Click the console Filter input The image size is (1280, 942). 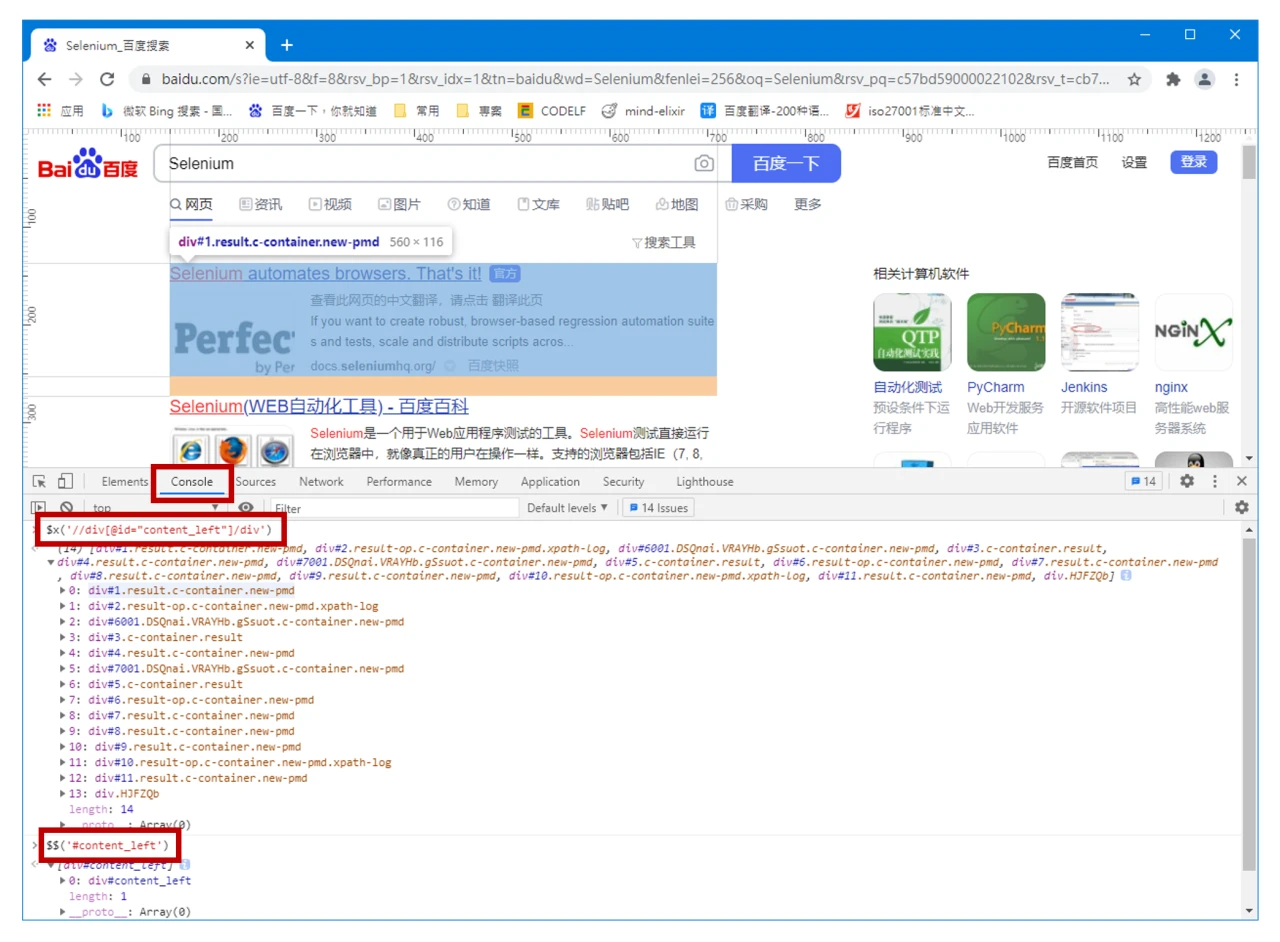coord(393,508)
